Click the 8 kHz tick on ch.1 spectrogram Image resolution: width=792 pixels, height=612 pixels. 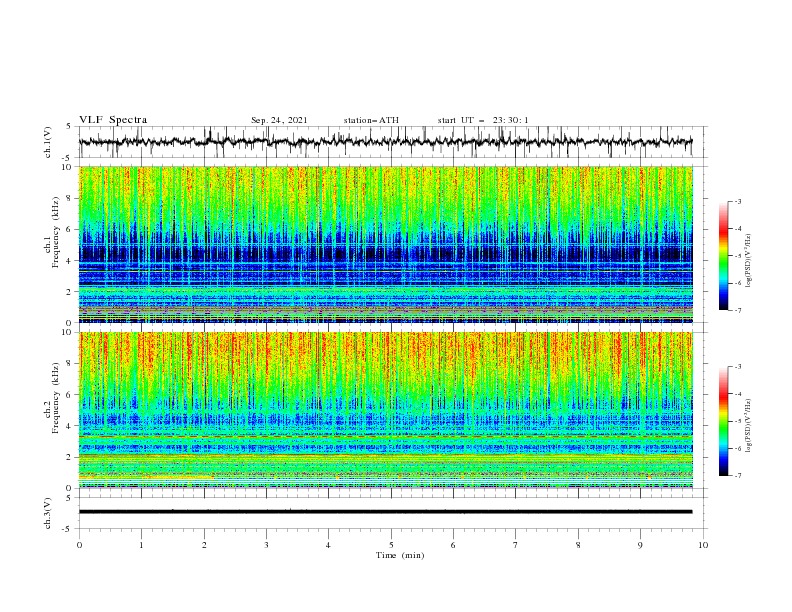pyautogui.click(x=70, y=198)
